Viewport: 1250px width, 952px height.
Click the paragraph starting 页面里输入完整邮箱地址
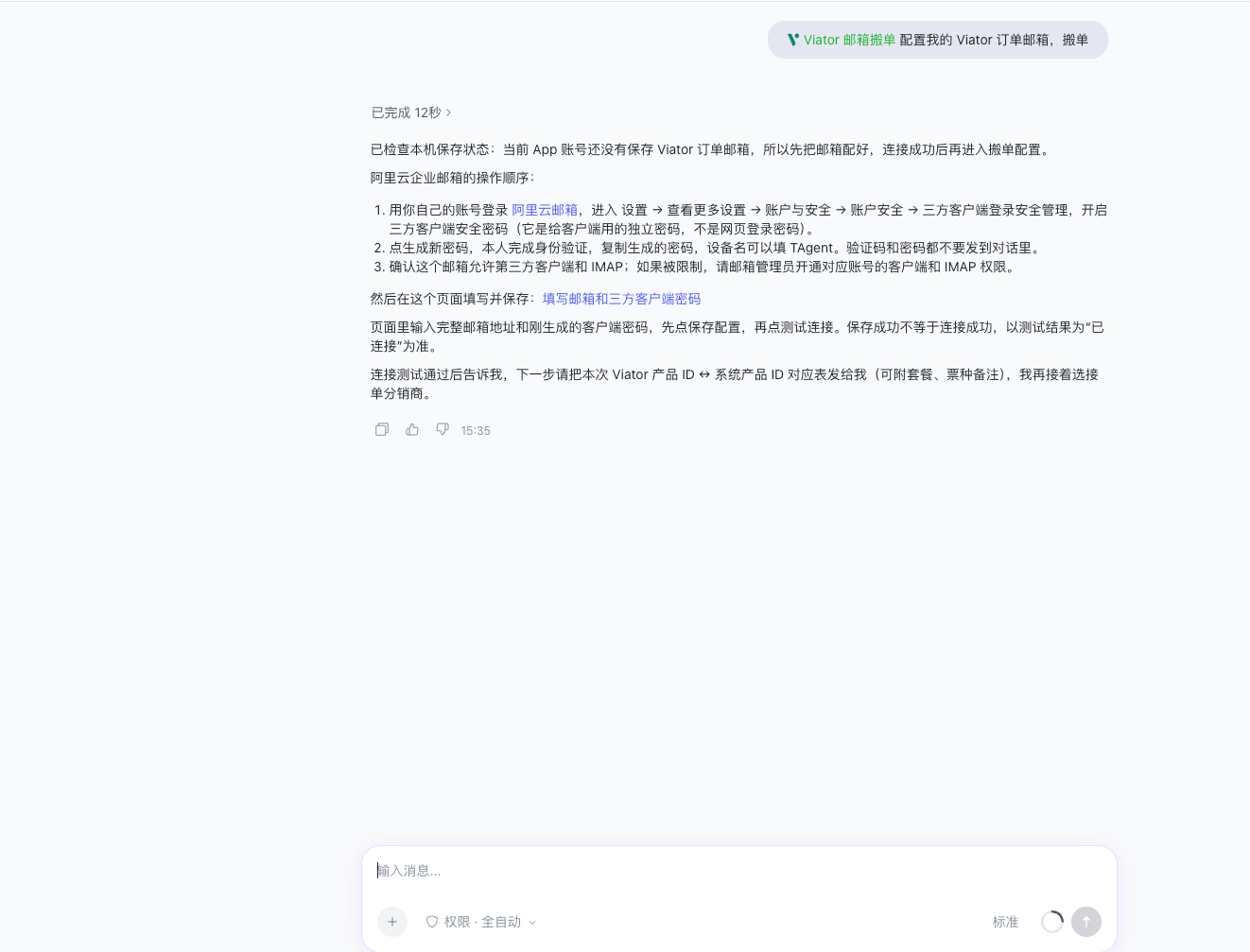click(738, 337)
